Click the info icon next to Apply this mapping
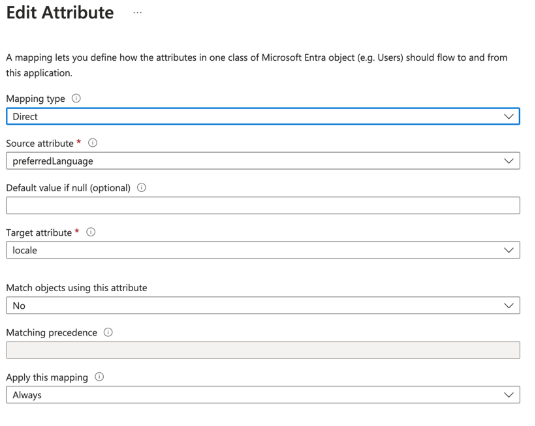 click(99, 377)
